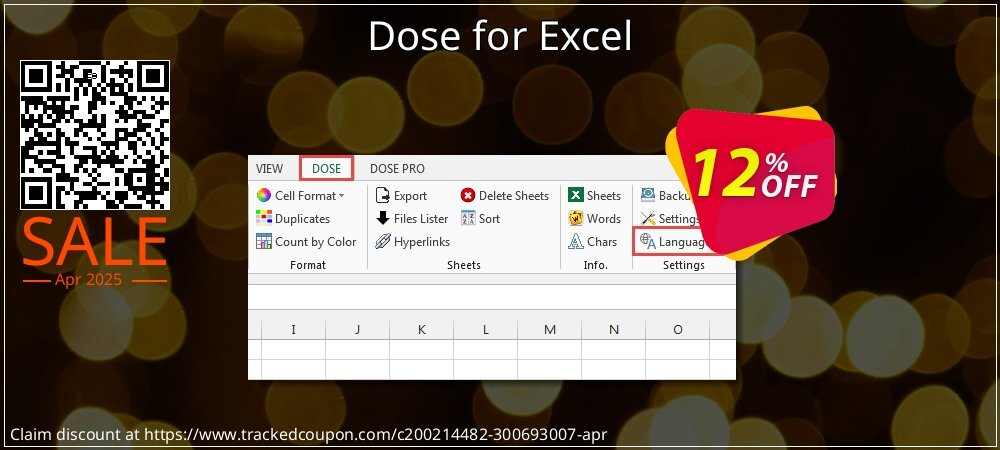Click the Dose for Excel title
The height and width of the screenshot is (450, 1000).
pos(500,36)
